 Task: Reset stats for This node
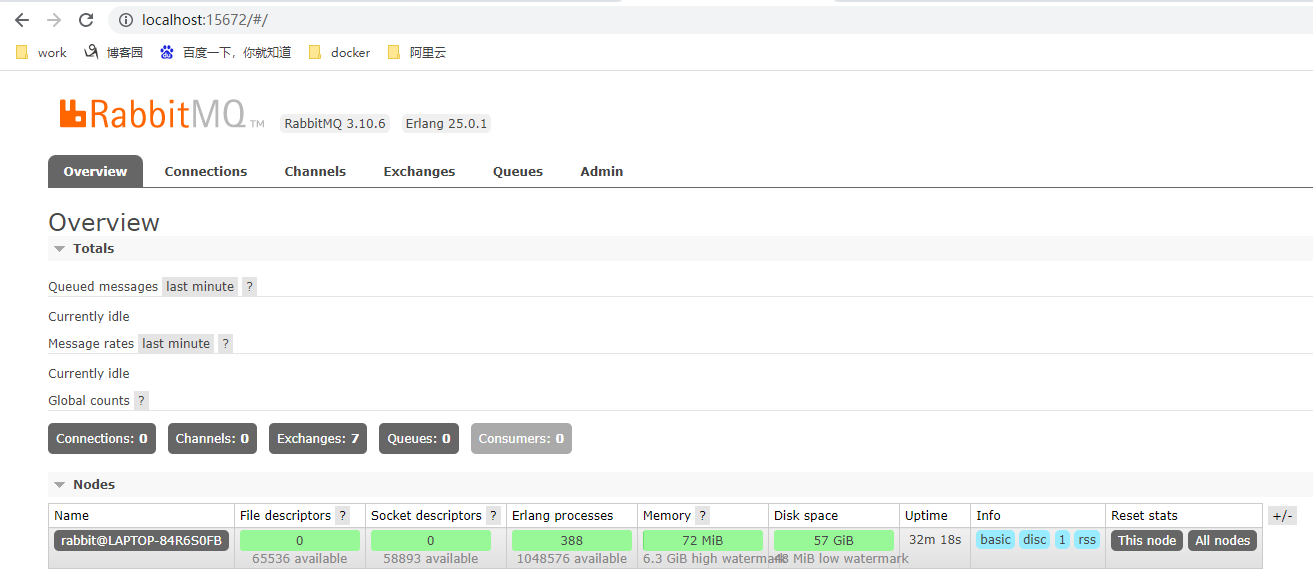(1147, 541)
